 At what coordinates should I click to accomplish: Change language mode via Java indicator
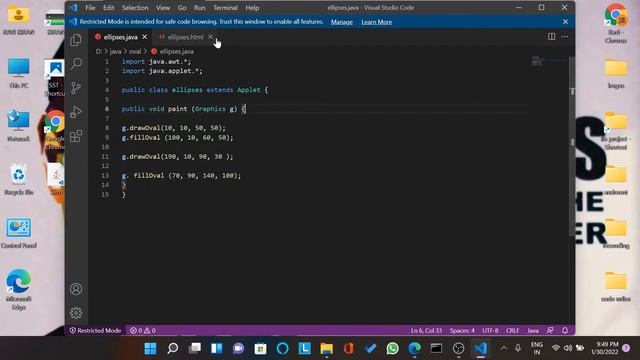pyautogui.click(x=533, y=330)
